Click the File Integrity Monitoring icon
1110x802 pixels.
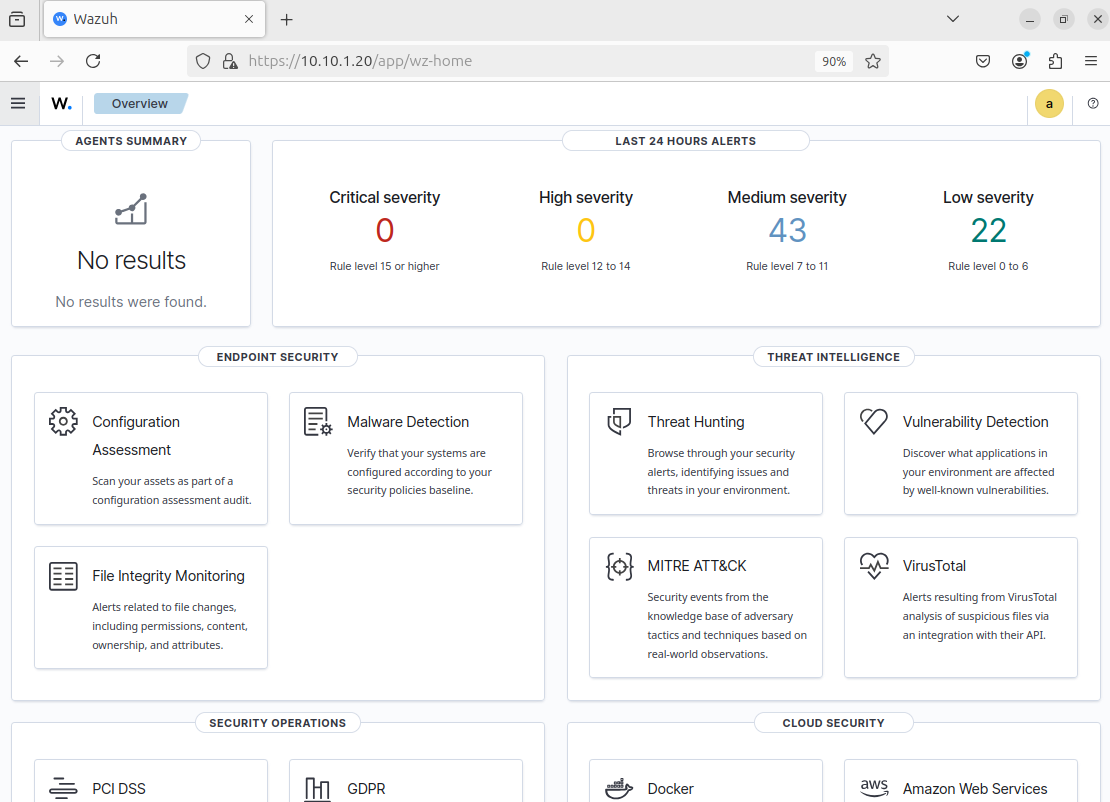tap(63, 576)
